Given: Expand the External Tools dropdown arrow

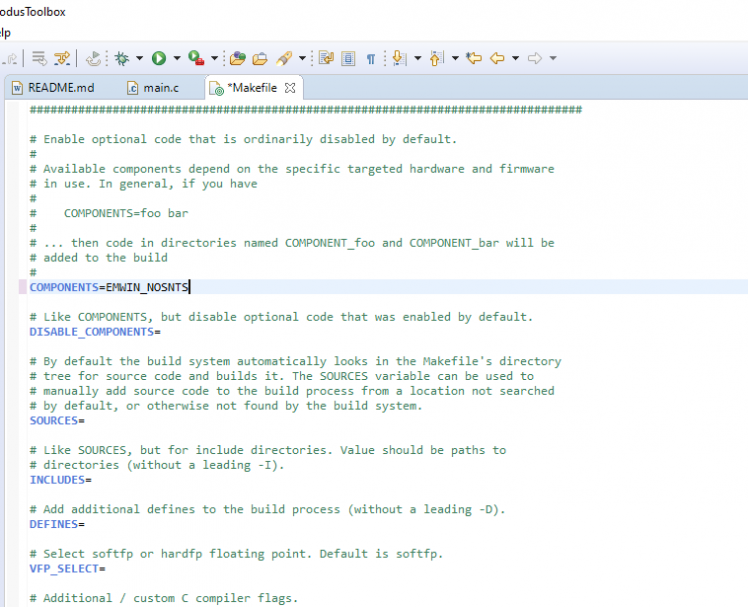Looking at the screenshot, I should 214,58.
